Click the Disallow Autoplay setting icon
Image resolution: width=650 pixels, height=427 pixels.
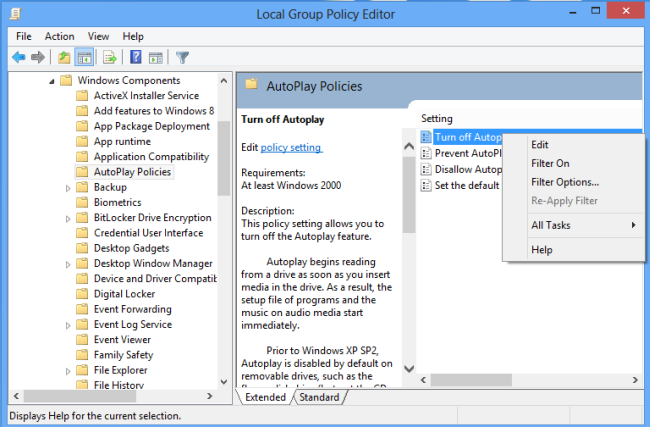[426, 169]
